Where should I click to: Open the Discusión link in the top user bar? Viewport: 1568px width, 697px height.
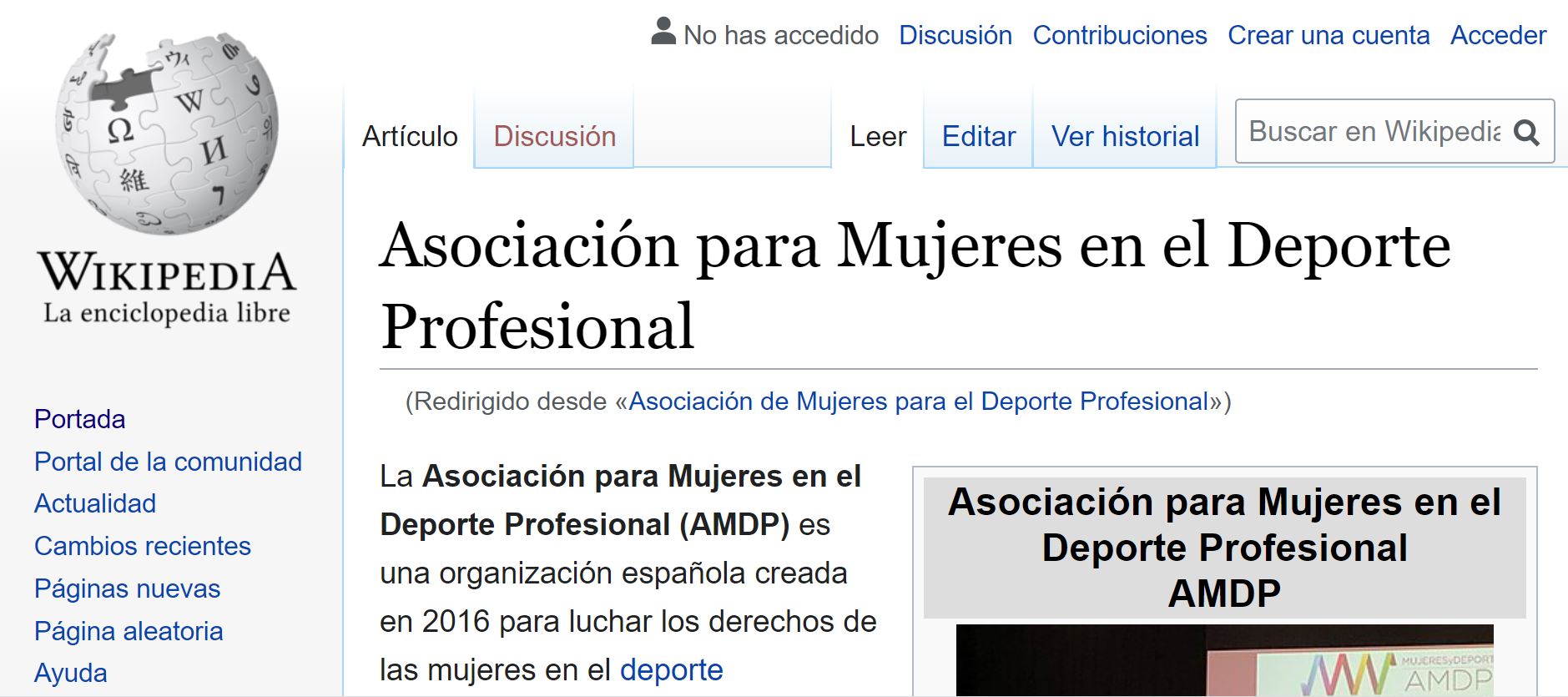point(955,35)
